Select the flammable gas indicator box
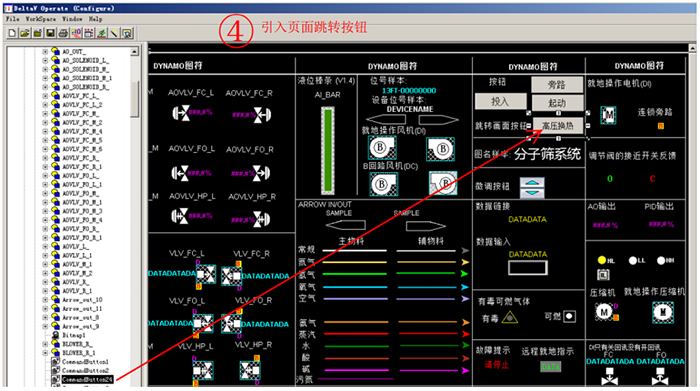This screenshot has width=700, height=391. pyautogui.click(x=570, y=316)
